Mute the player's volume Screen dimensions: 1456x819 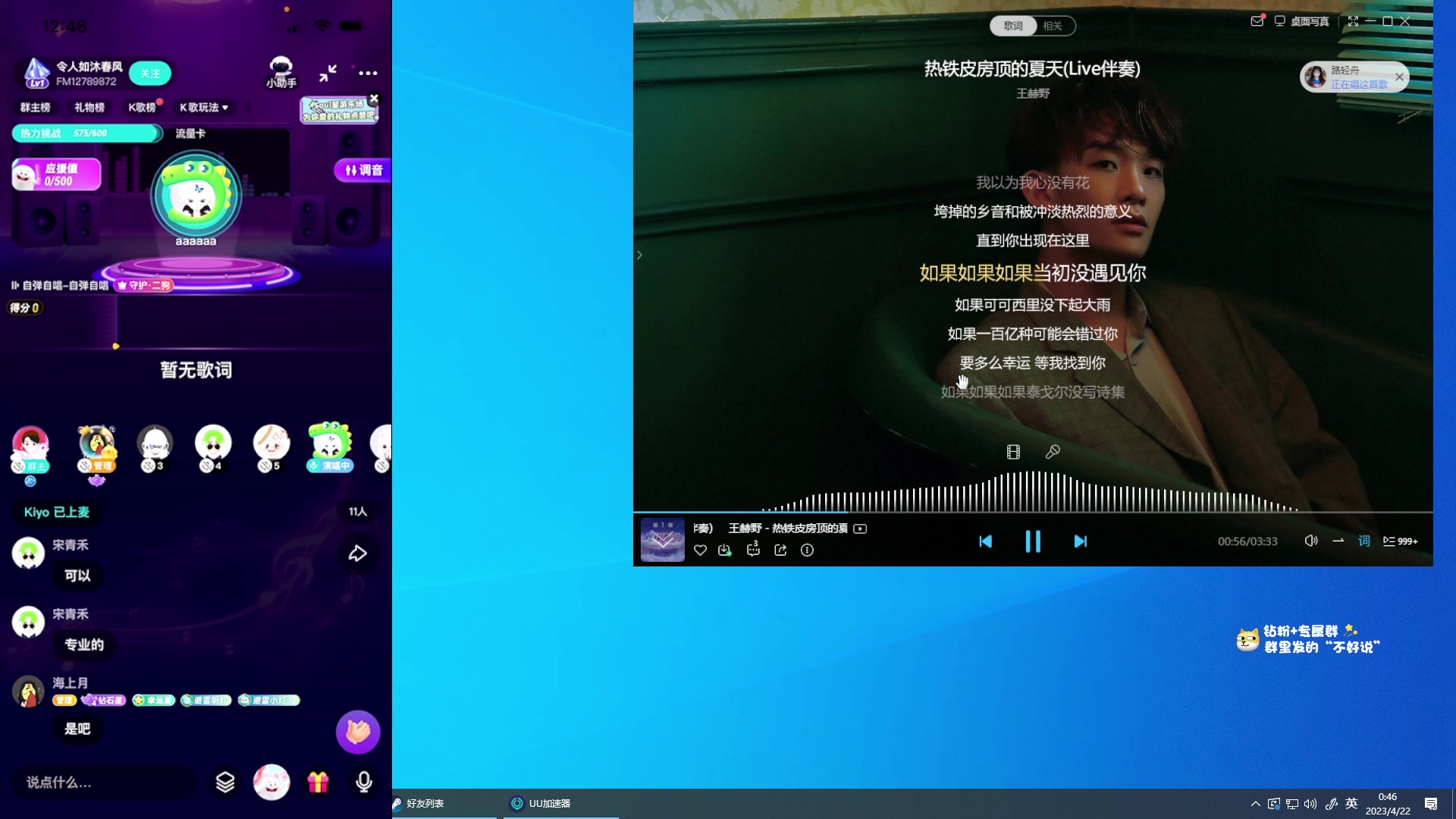[1310, 541]
